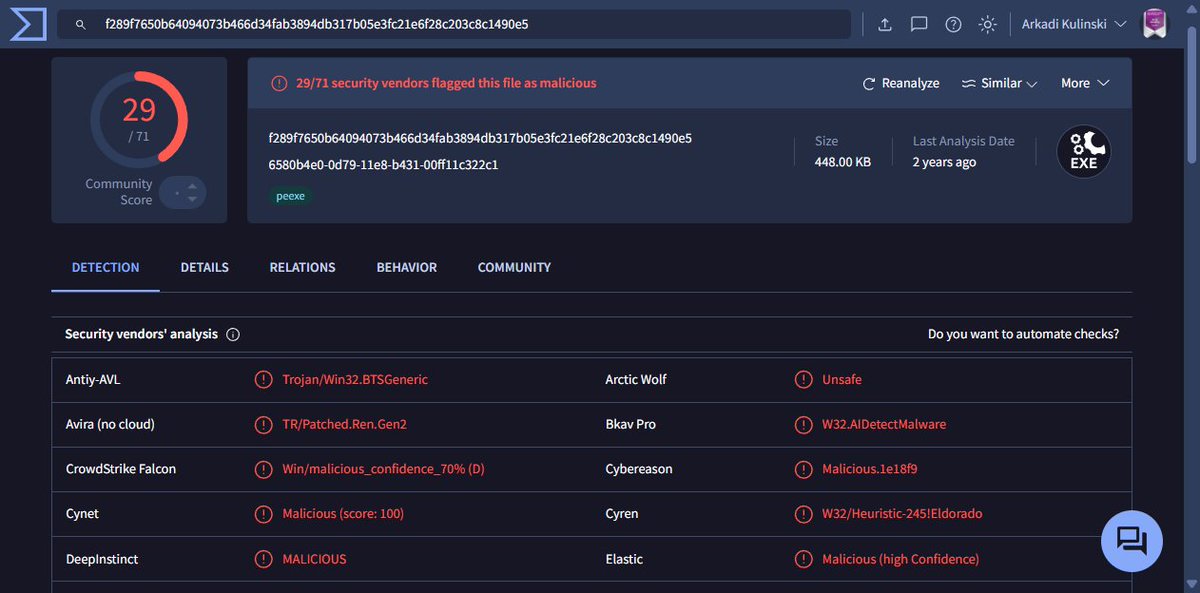Expand the More dropdown
Screen dimensions: 1200x593
pyautogui.click(x=1085, y=83)
